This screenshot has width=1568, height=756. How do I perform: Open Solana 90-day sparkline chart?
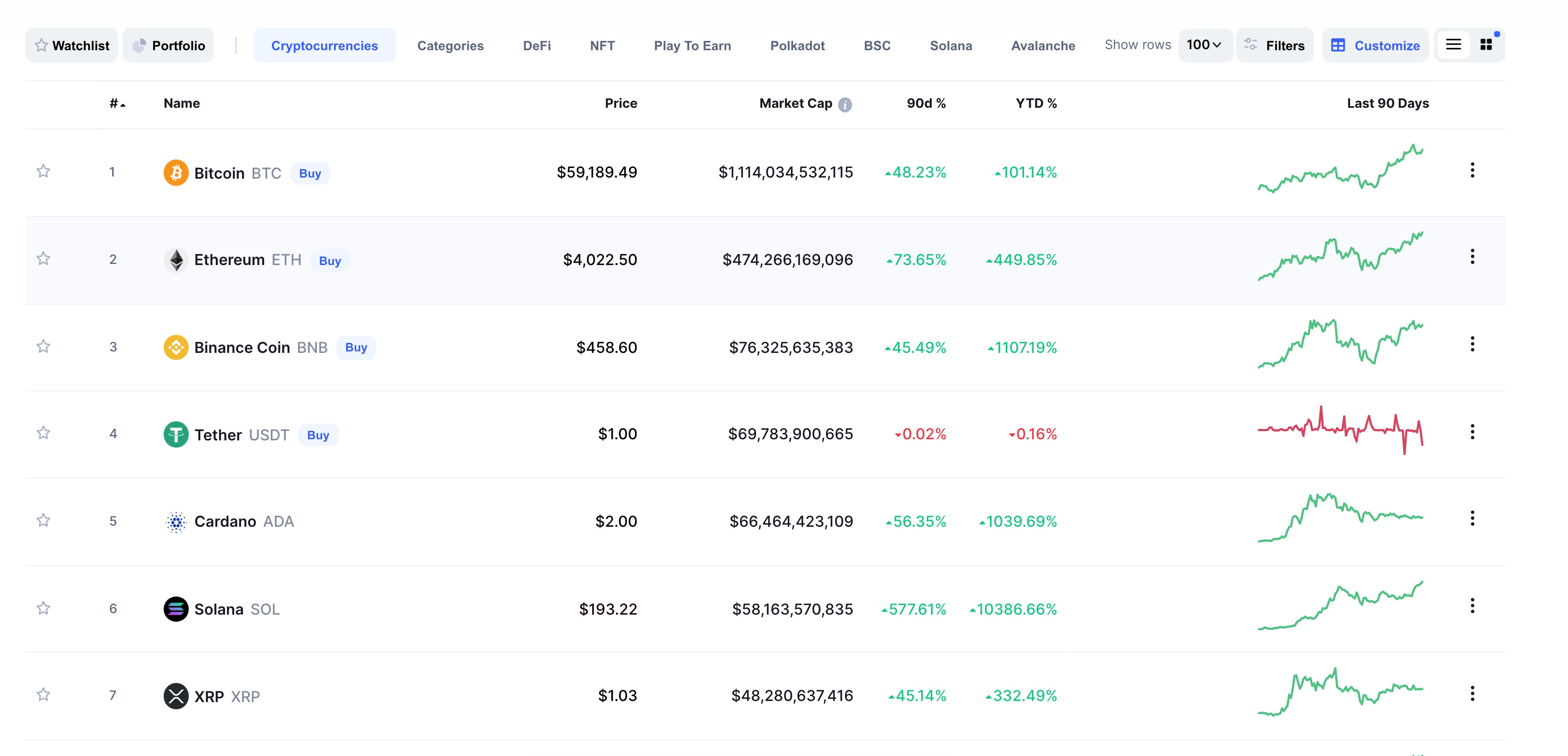(x=1340, y=605)
